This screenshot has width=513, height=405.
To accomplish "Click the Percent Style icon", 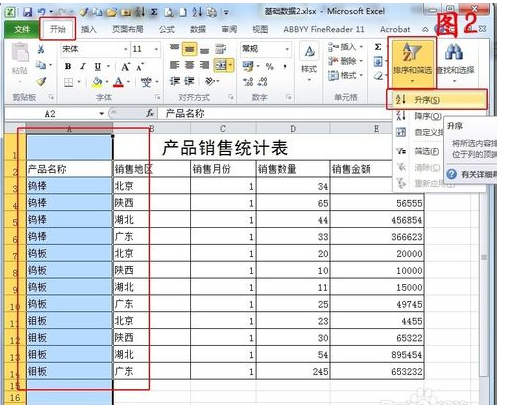I will pos(270,66).
